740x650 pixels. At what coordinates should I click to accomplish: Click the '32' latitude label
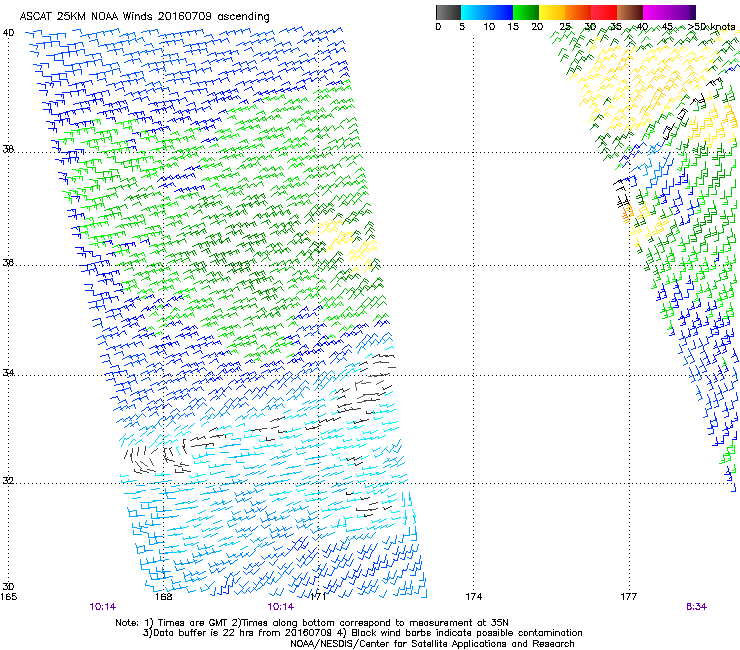point(8,481)
